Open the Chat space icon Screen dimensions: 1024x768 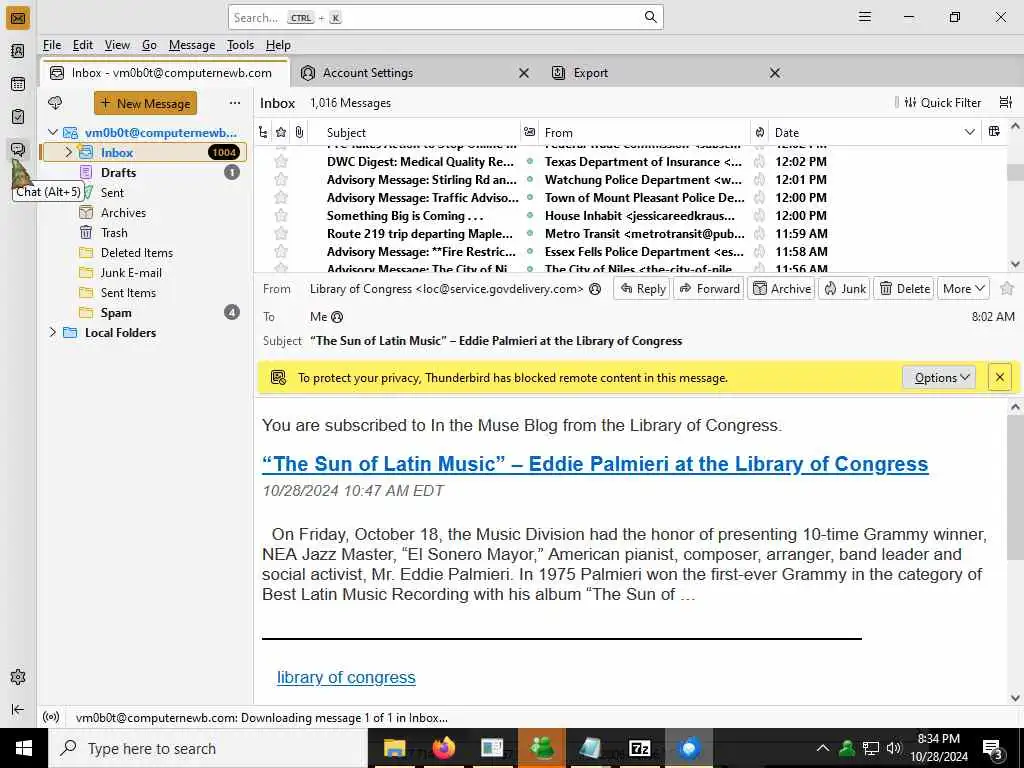(18, 149)
